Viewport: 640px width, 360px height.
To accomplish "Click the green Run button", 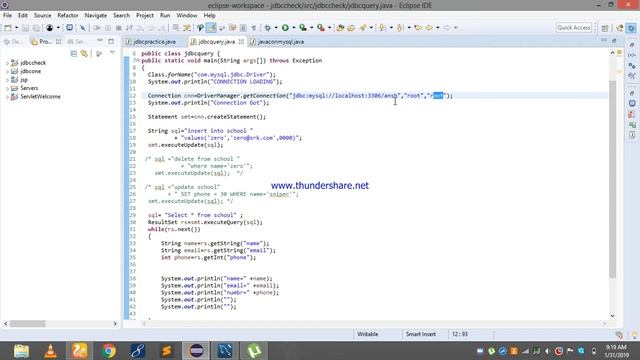I will click(285, 28).
